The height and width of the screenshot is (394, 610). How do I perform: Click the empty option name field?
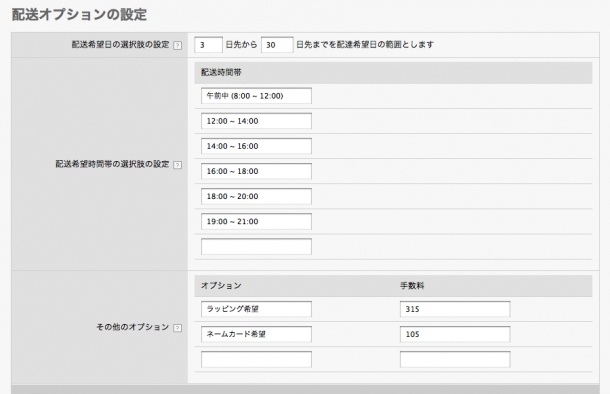click(x=256, y=359)
